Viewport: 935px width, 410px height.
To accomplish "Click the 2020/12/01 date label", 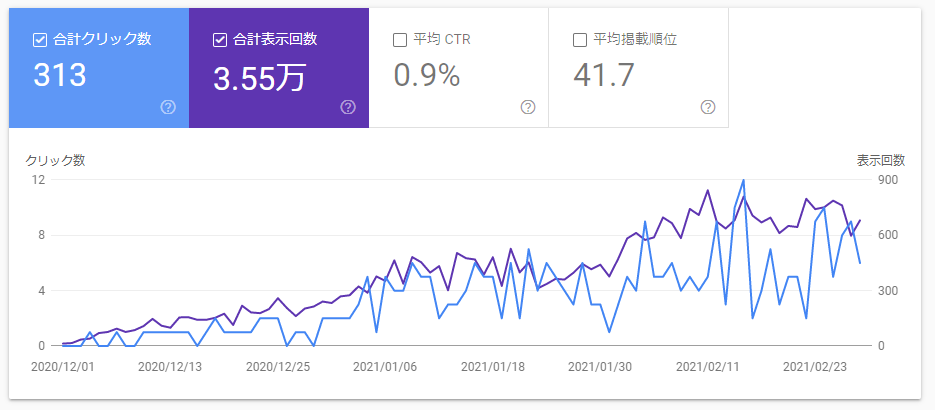I will 63,366.
